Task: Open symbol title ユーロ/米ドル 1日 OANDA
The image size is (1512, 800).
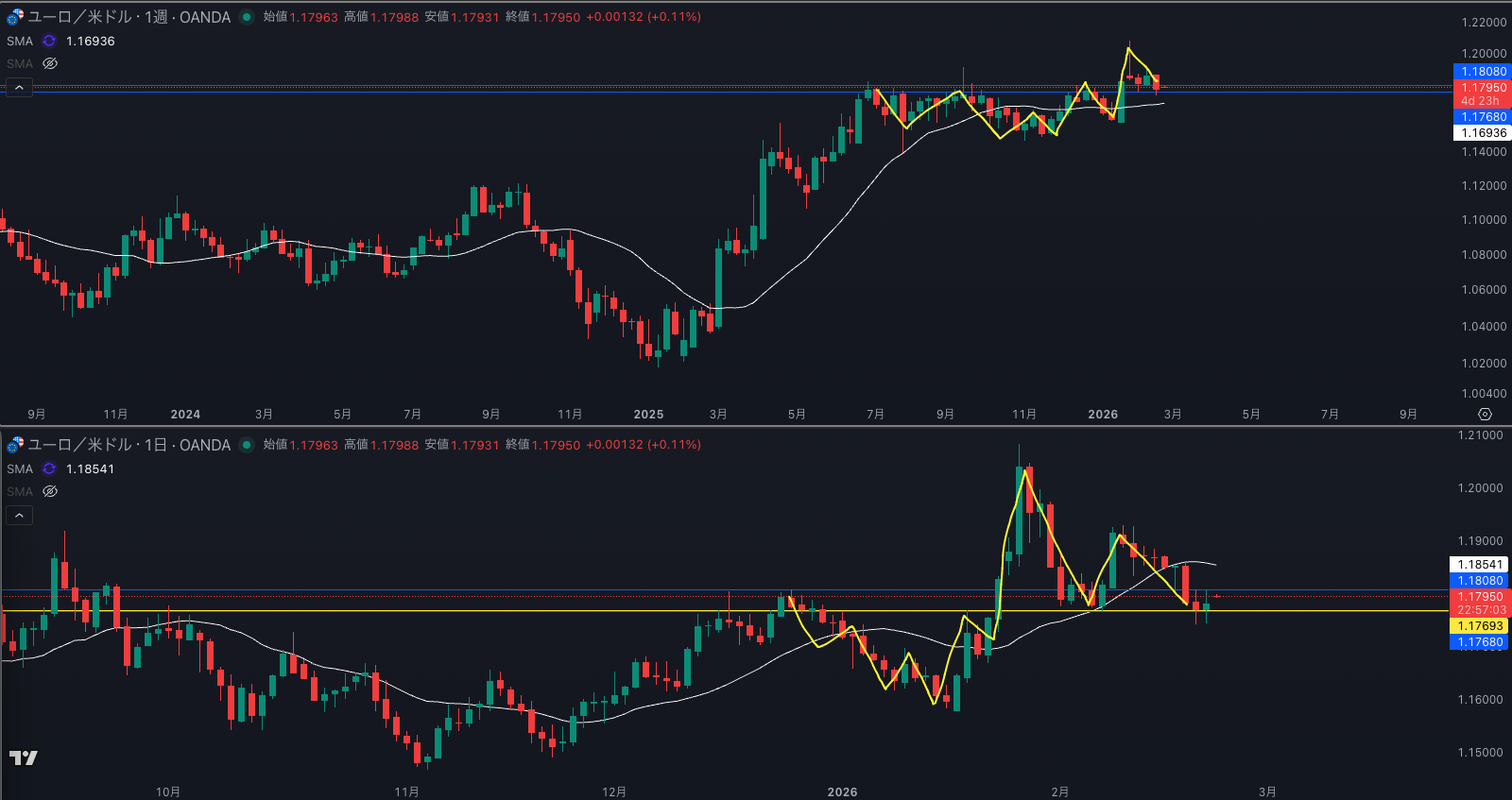Action: (129, 445)
